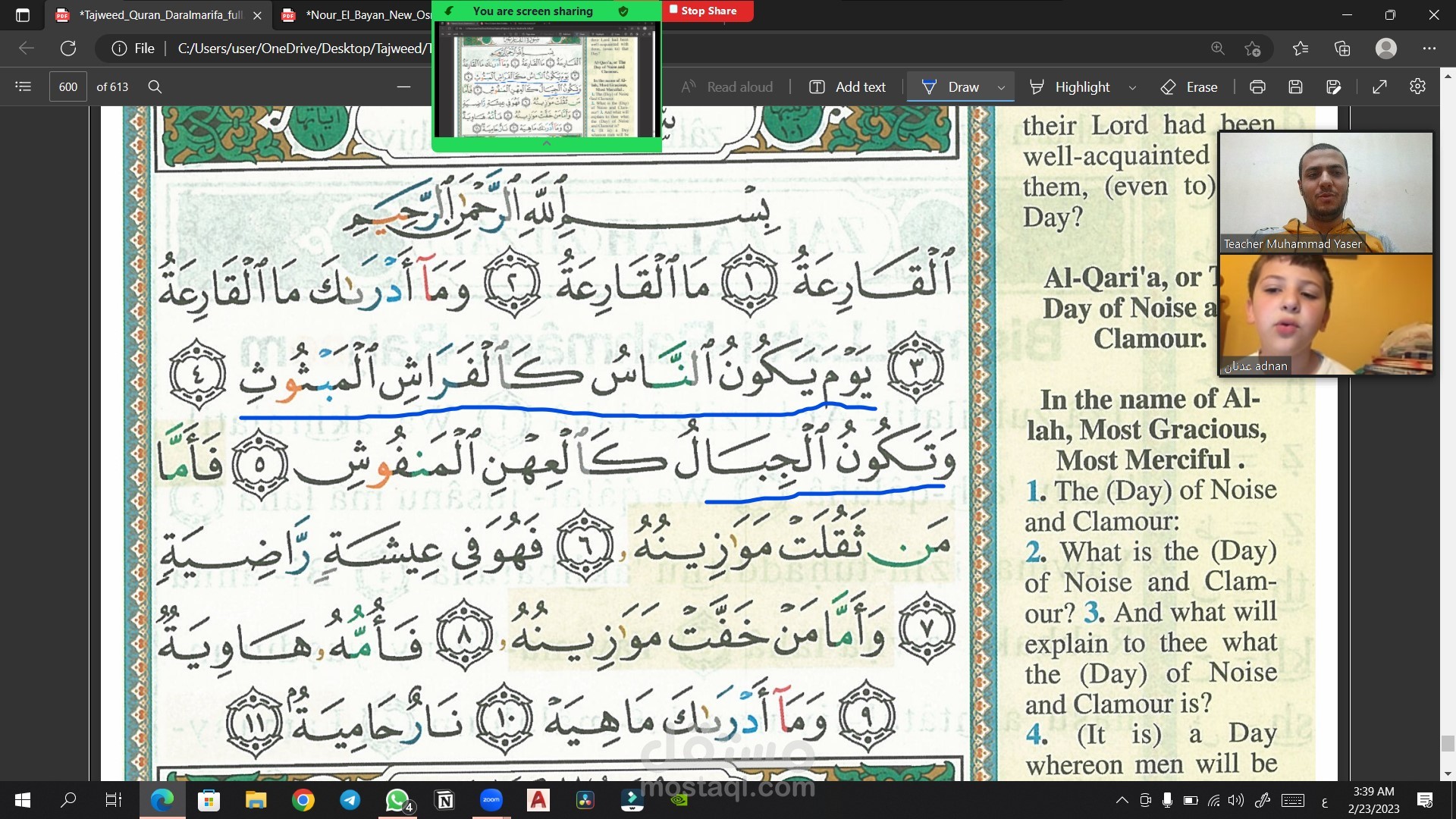Screen dimensions: 1456x819
Task: Click the vertical scrollbar thumb
Action: click(1448, 743)
